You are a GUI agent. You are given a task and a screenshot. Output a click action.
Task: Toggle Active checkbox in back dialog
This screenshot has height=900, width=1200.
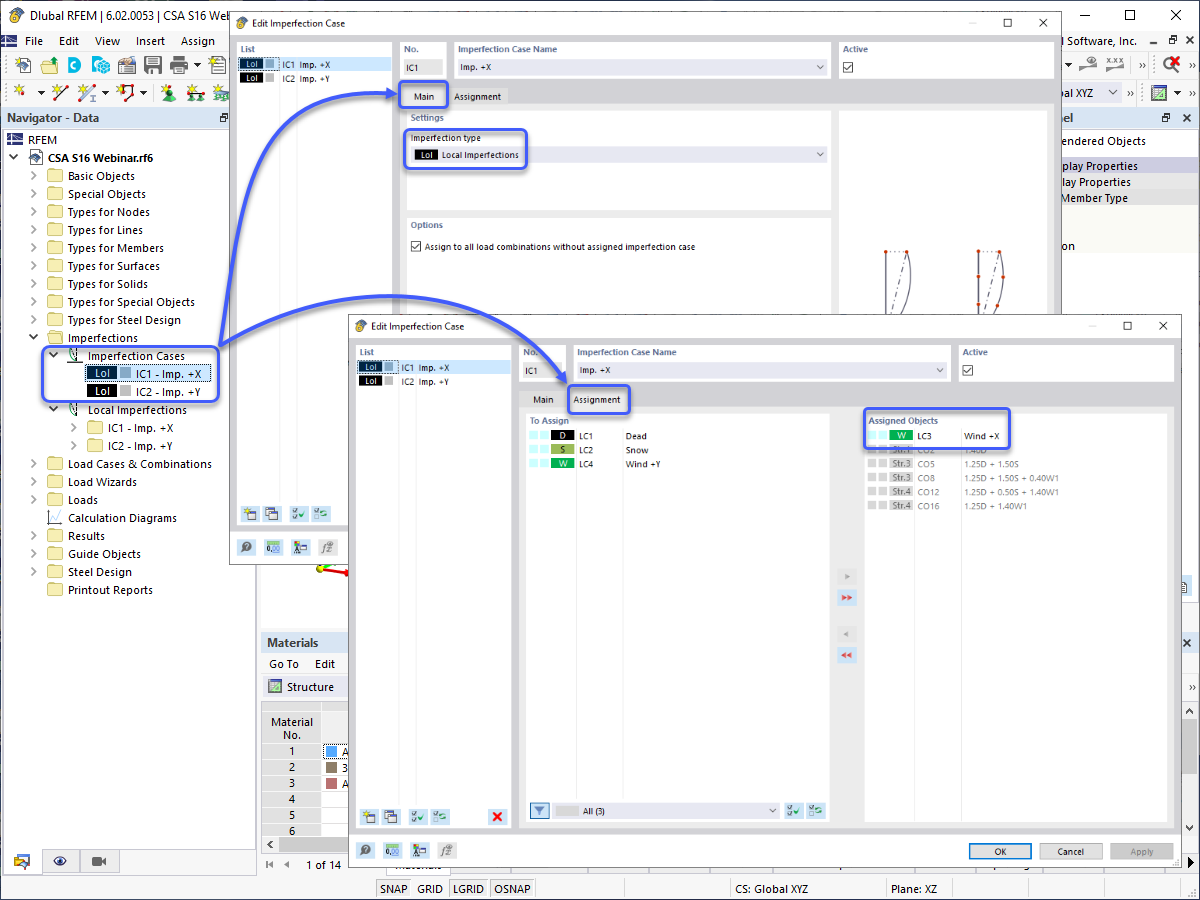click(849, 67)
